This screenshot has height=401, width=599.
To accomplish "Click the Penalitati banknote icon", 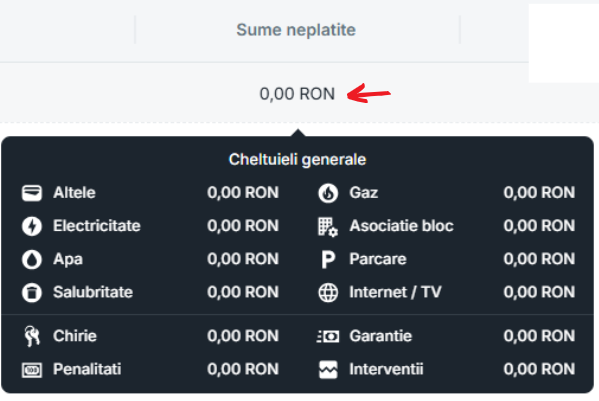I will tap(32, 370).
